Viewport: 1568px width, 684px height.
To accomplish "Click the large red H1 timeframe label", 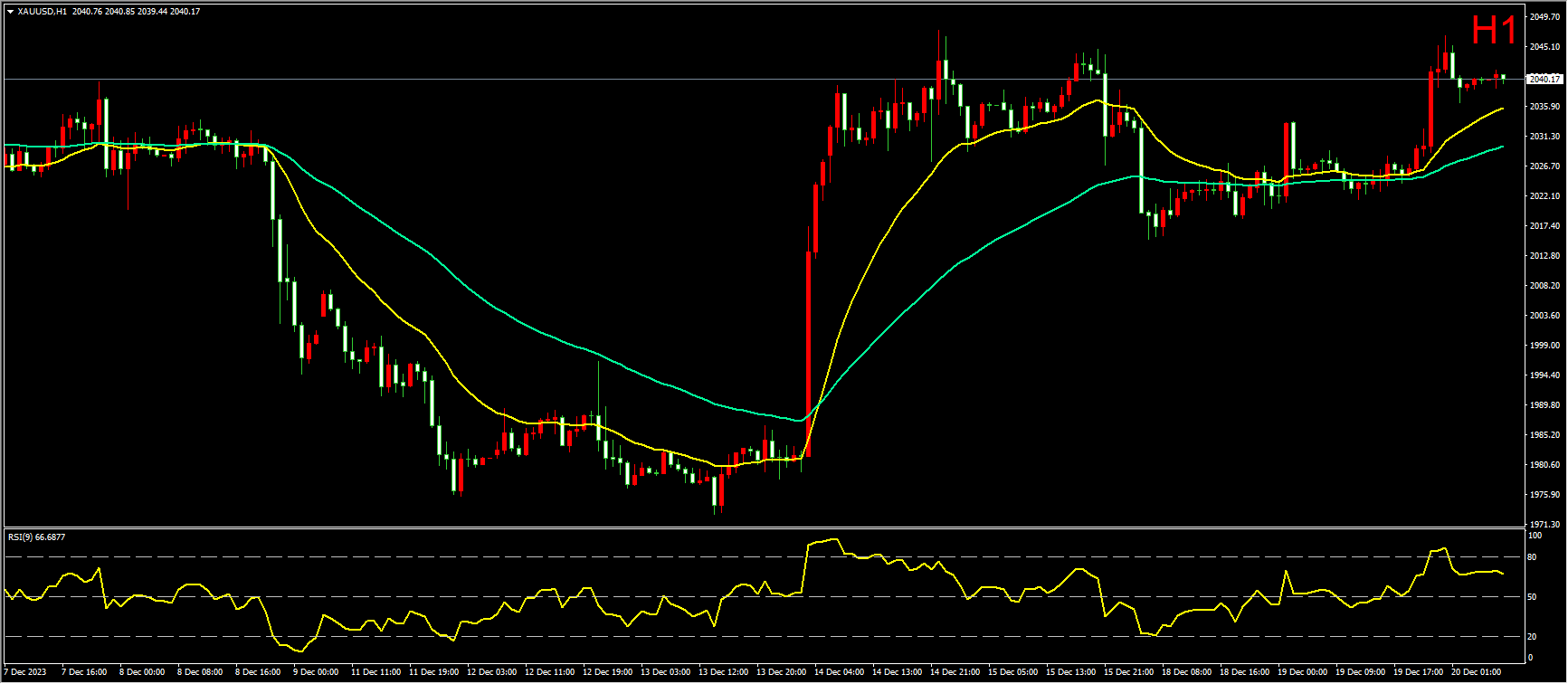I will point(1494,31).
